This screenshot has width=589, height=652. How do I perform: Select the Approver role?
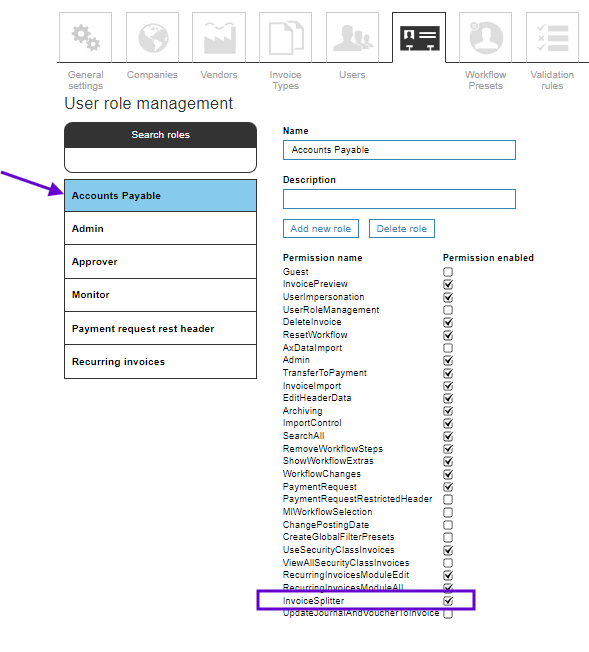click(161, 262)
